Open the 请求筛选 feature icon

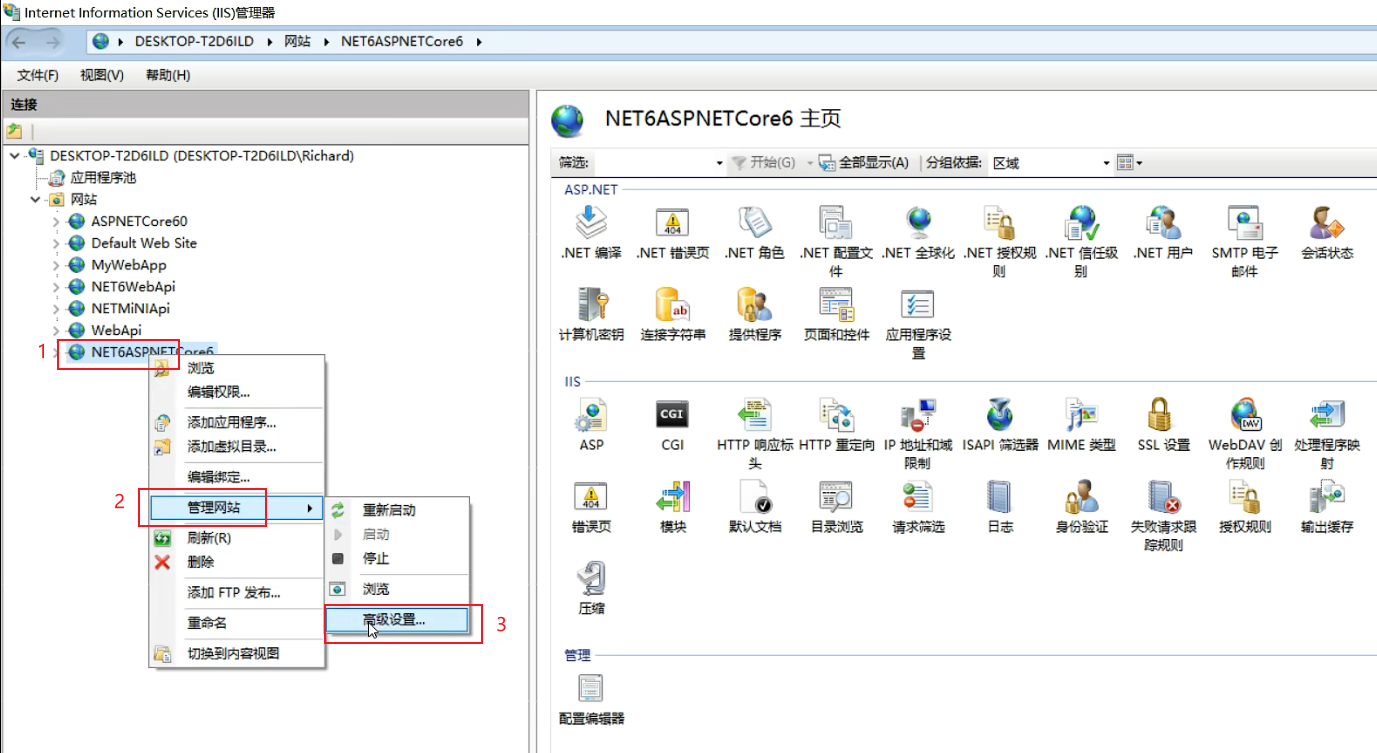tap(917, 496)
